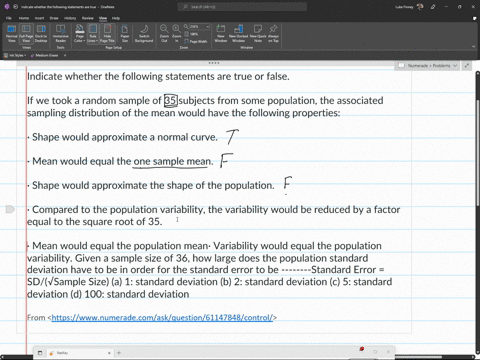Image resolution: width=480 pixels, height=360 pixels.
Task: Click text '(d) 100: standard deviation'
Action: pyautogui.click(x=130, y=294)
